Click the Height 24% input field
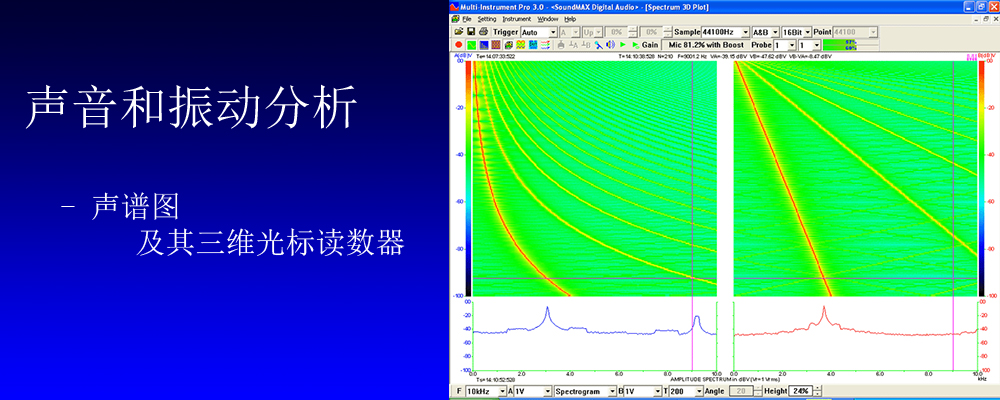The height and width of the screenshot is (400, 1000). tap(801, 391)
